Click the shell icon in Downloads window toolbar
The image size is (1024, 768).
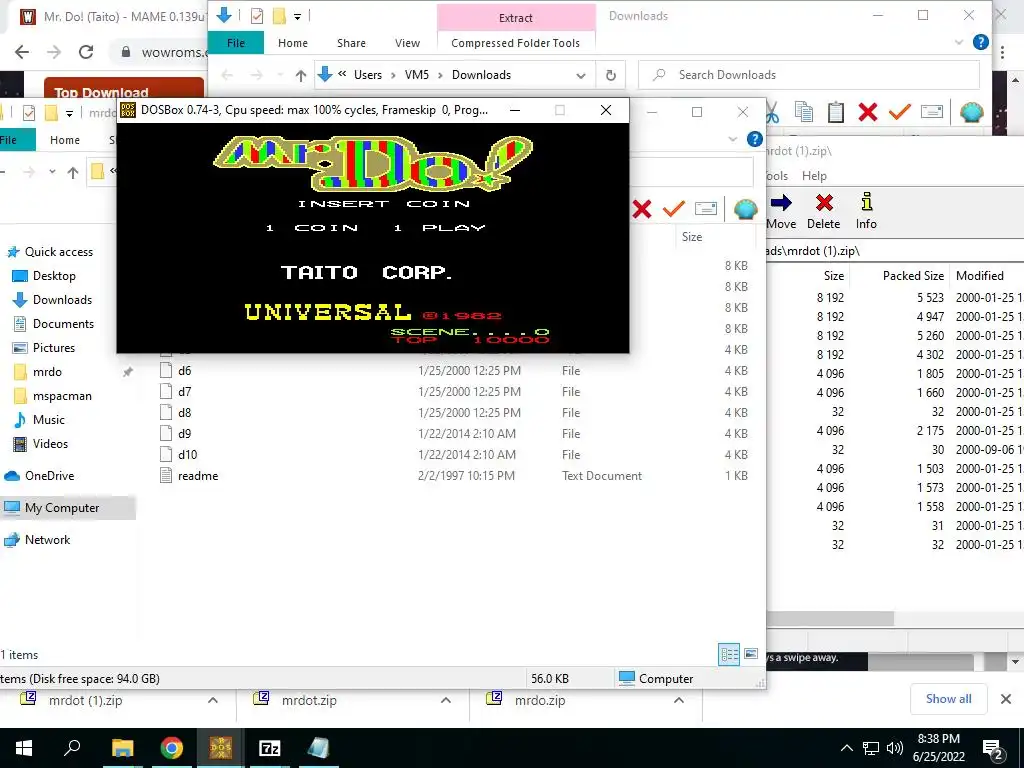(972, 112)
